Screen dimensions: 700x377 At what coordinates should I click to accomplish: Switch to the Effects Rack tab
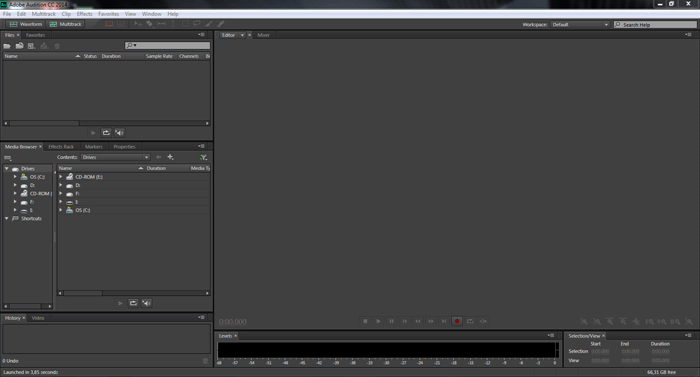61,147
